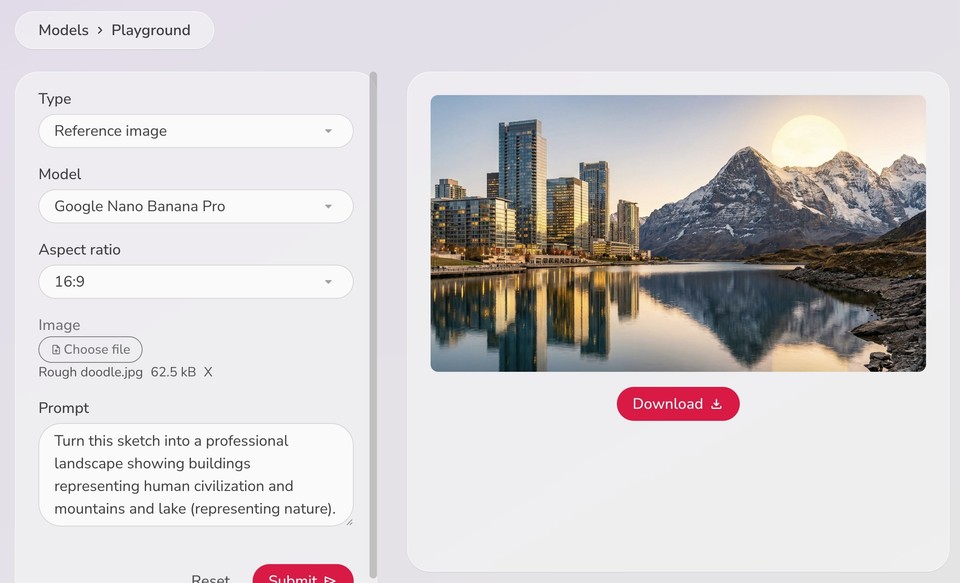The image size is (960, 583).
Task: Remove Rough doodle.jpg with the X
Action: click(x=208, y=372)
